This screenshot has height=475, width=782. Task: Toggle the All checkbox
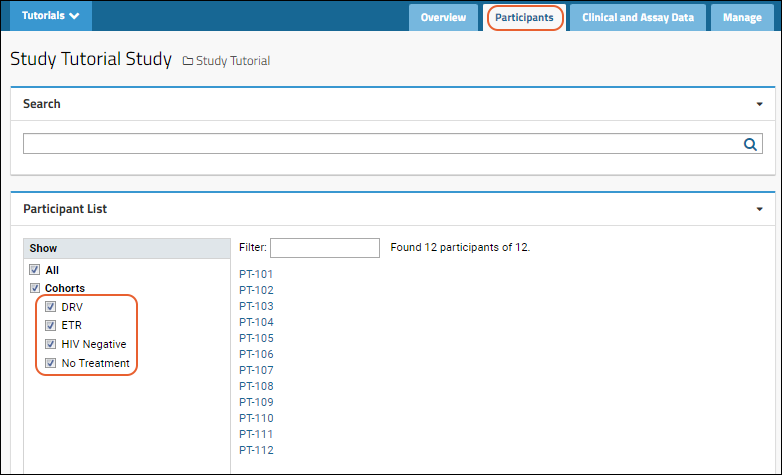pyautogui.click(x=34, y=270)
